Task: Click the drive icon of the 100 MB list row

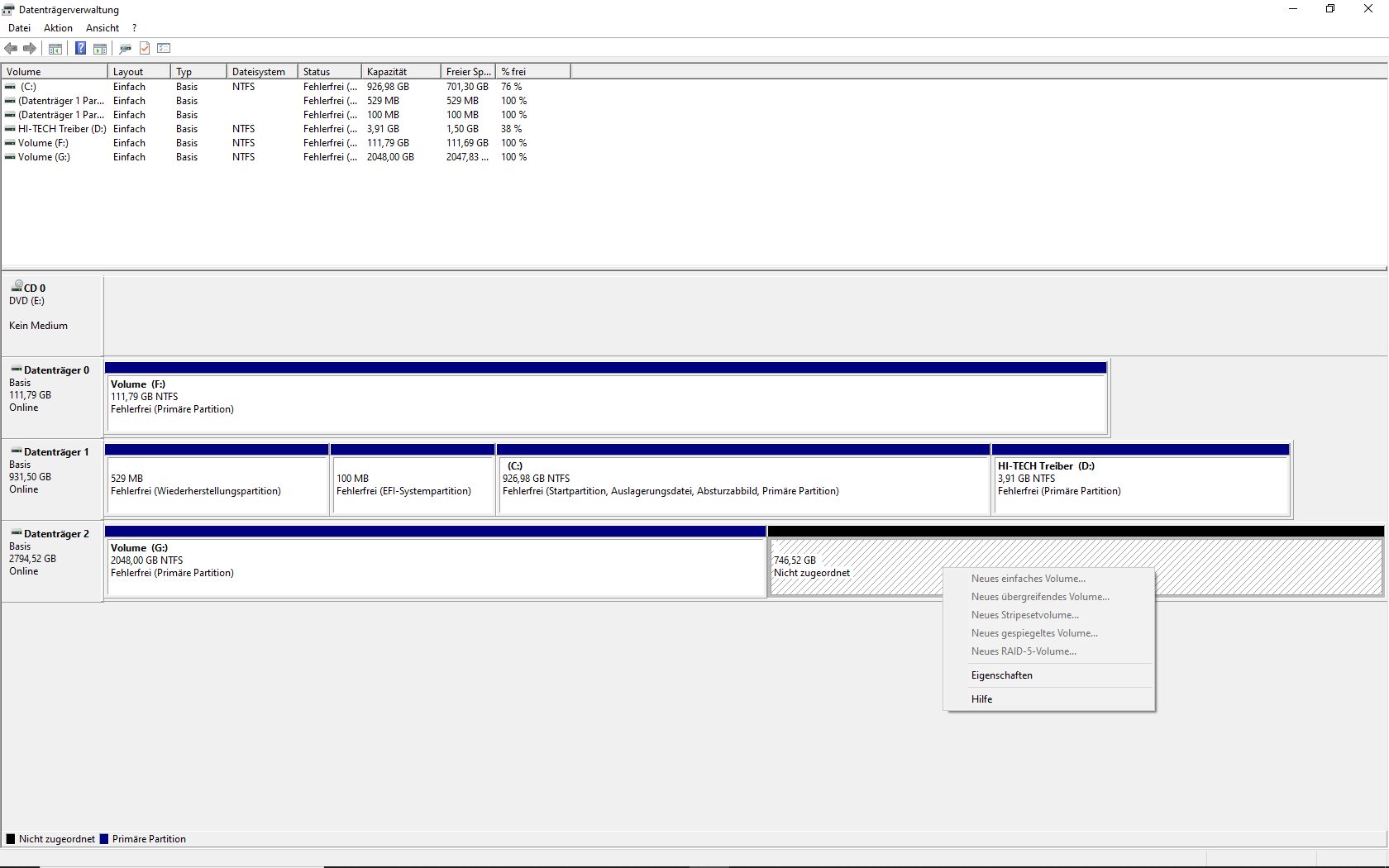Action: (x=10, y=115)
